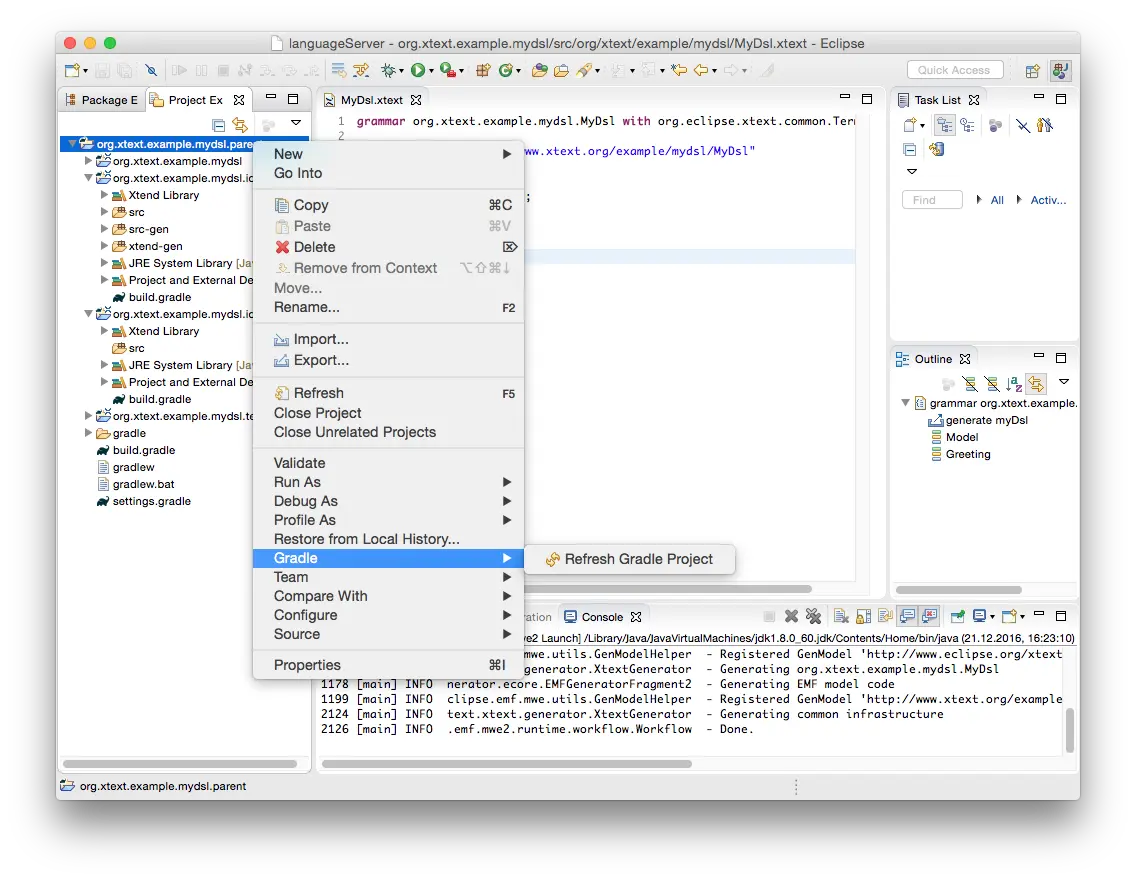The image size is (1136, 880).
Task: Click the Pin Console icon
Action: coord(957,616)
